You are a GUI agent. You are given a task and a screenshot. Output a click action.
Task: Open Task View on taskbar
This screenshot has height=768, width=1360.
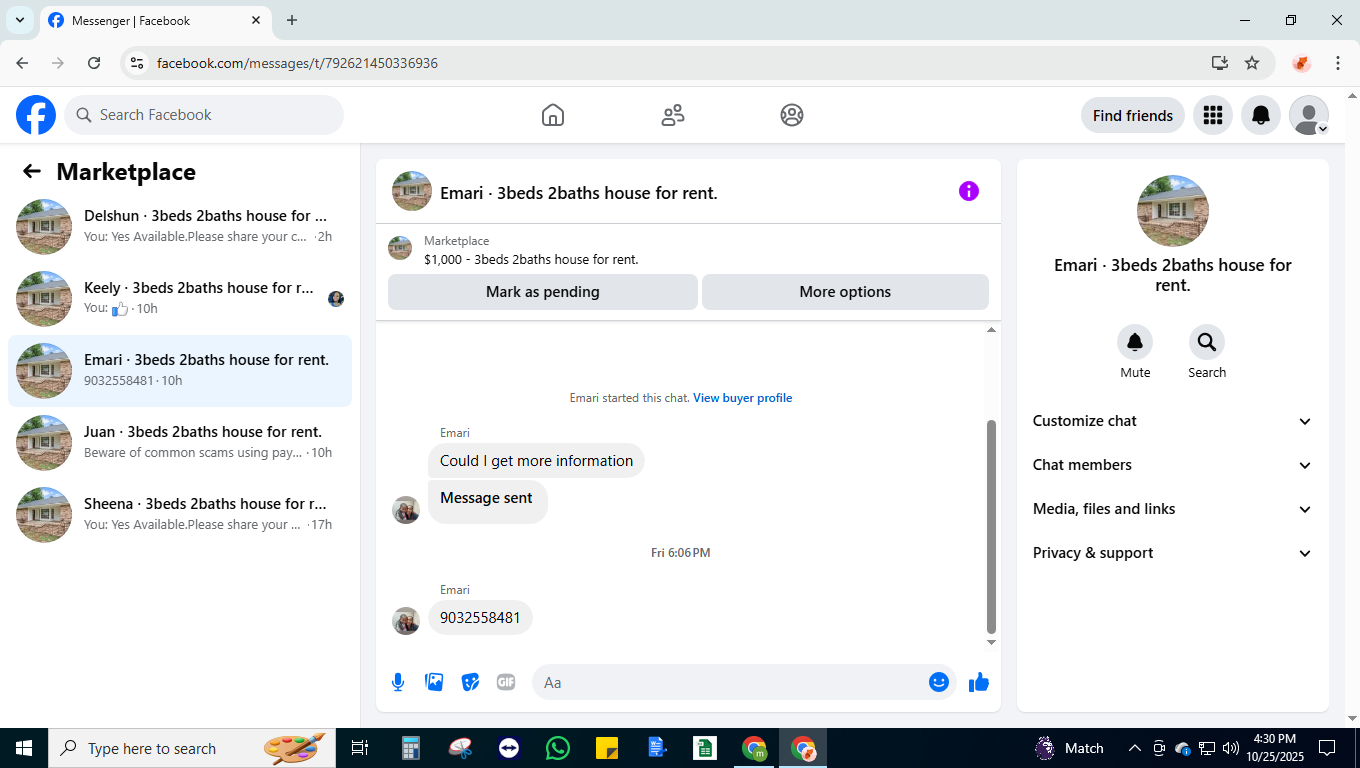tap(360, 748)
